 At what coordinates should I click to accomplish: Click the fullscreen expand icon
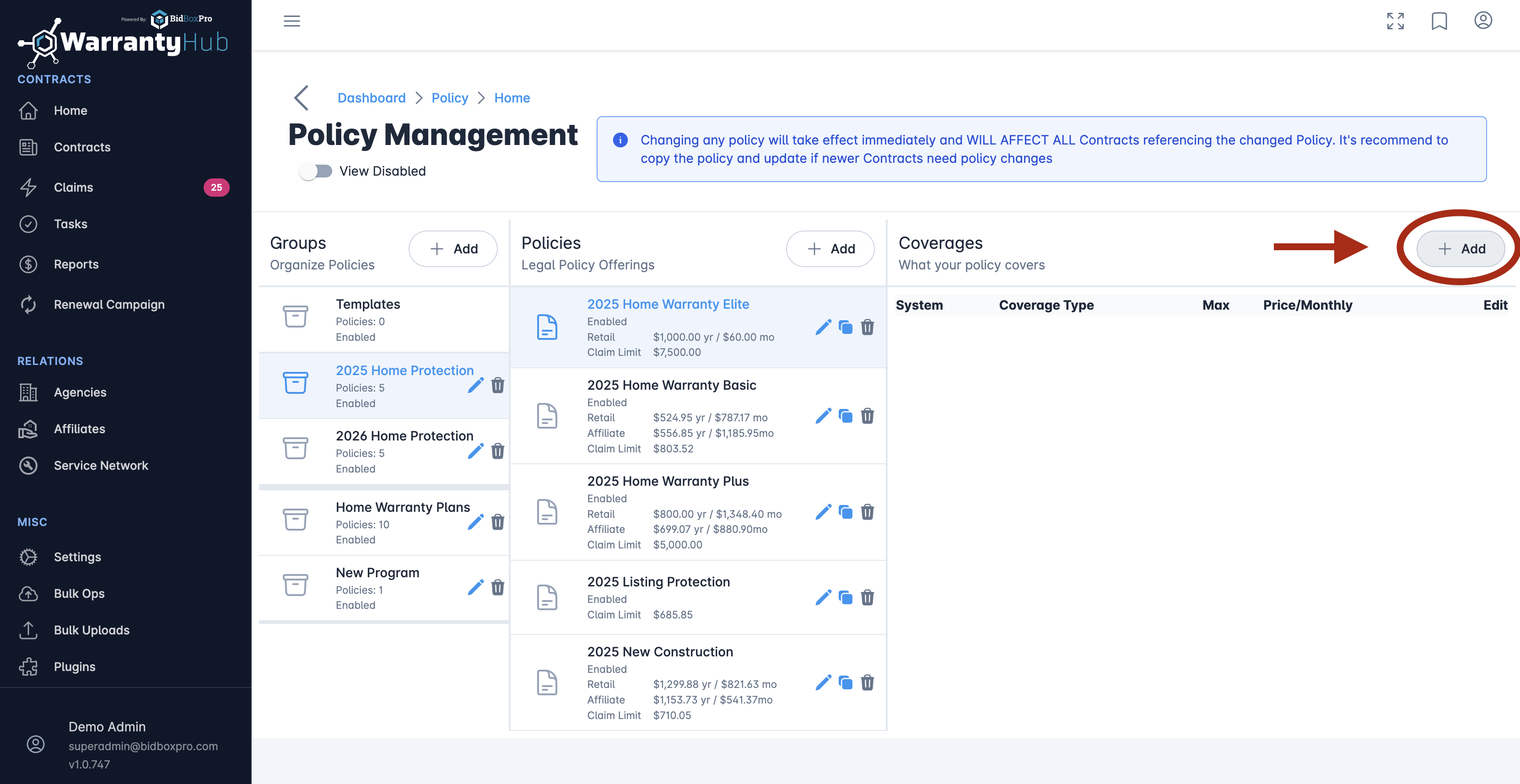click(1395, 21)
